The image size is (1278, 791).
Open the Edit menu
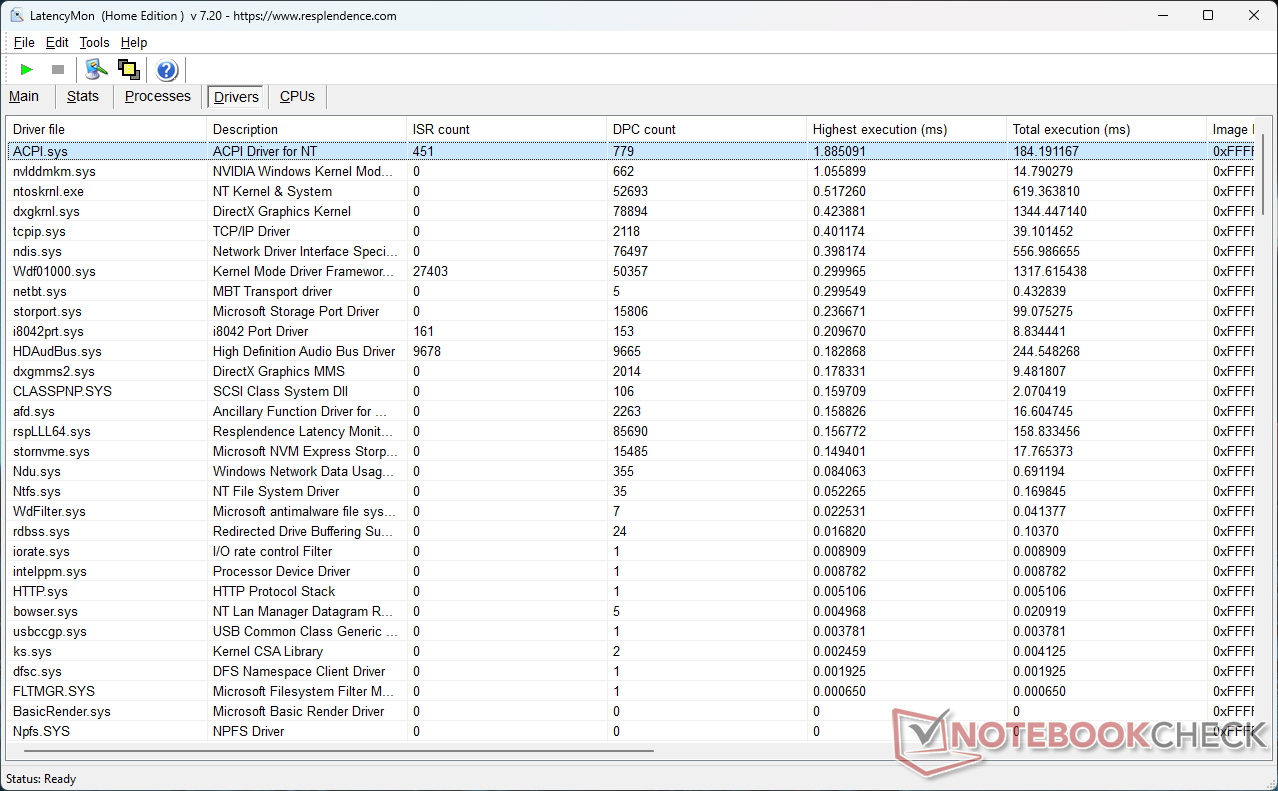57,42
